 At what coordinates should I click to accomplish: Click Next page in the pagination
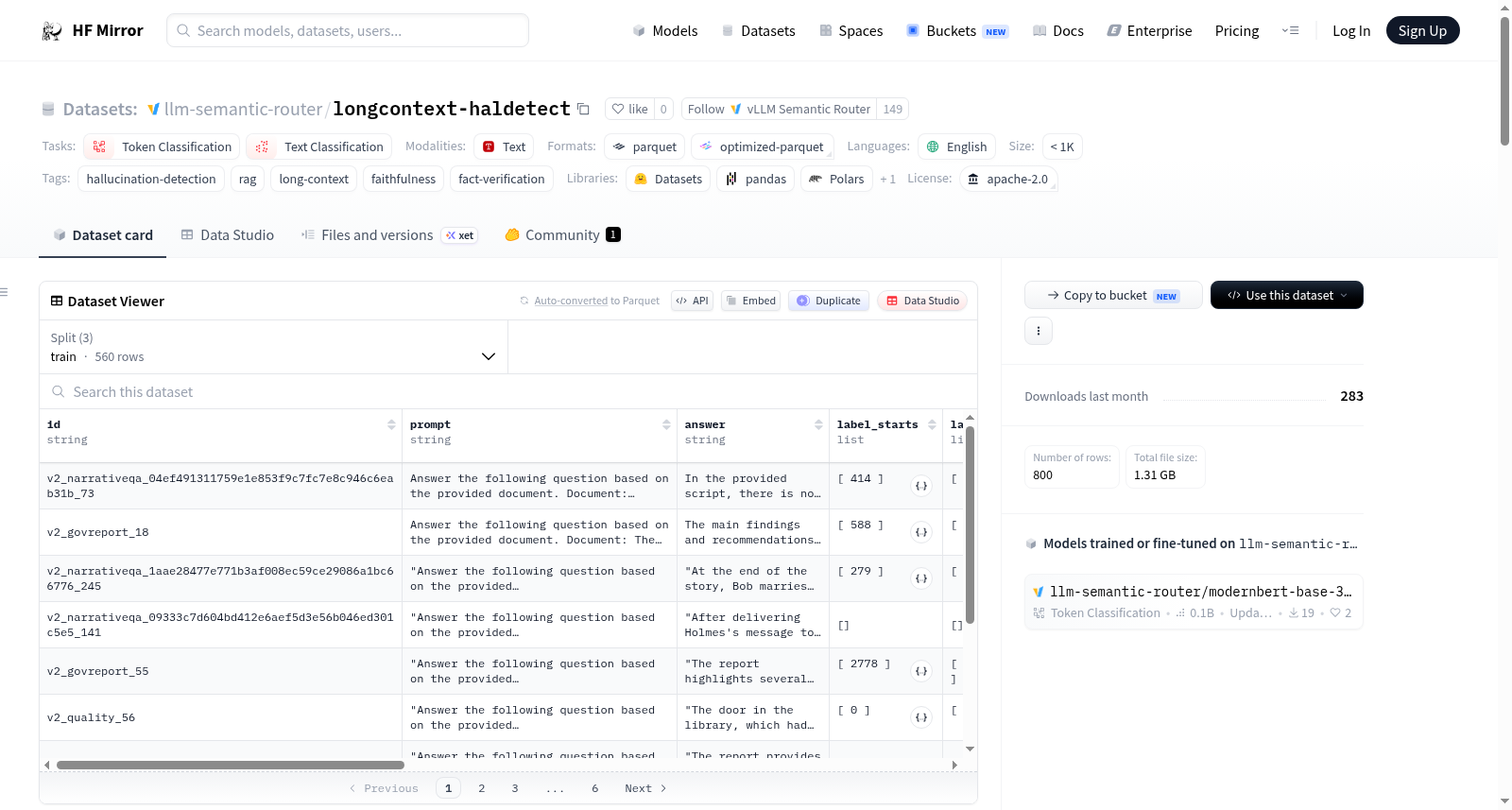point(645,788)
